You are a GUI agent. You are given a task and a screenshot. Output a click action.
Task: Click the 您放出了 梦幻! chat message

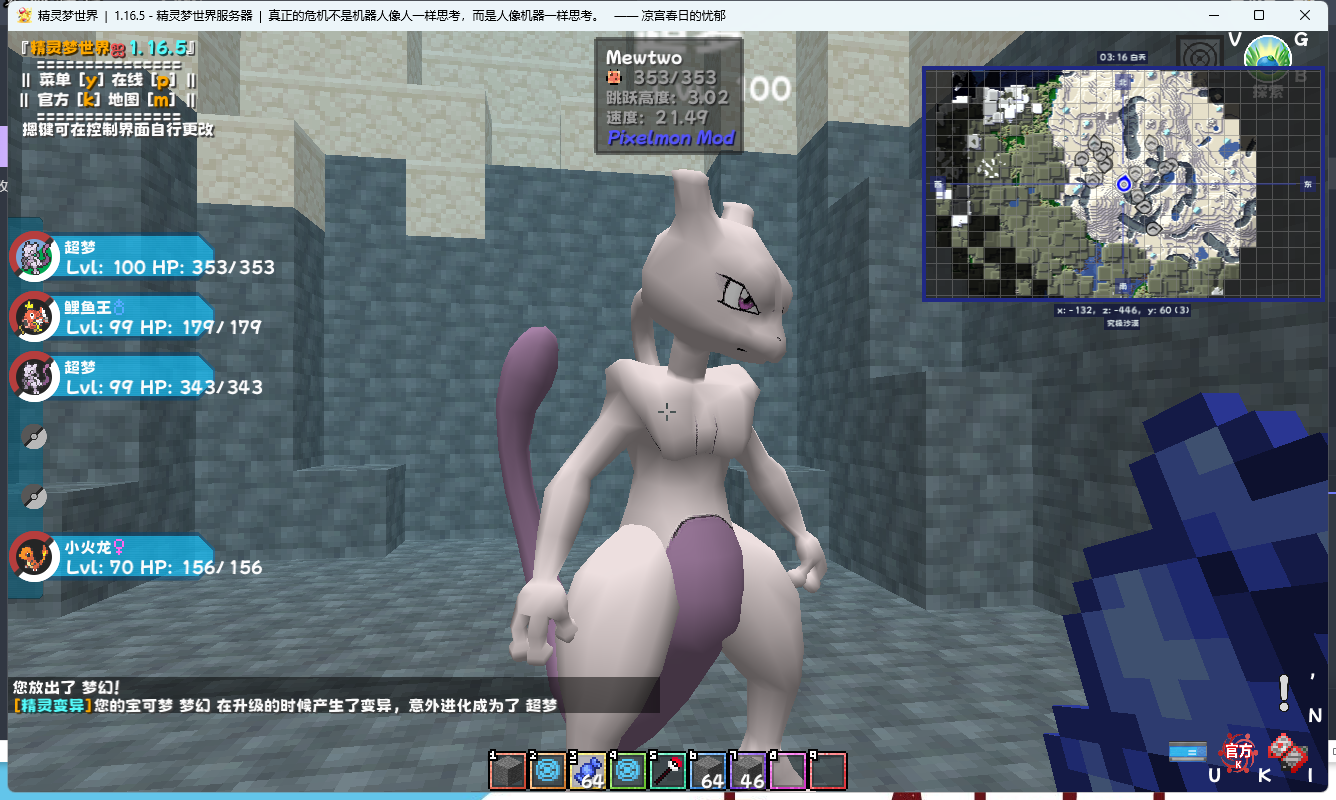[66, 687]
